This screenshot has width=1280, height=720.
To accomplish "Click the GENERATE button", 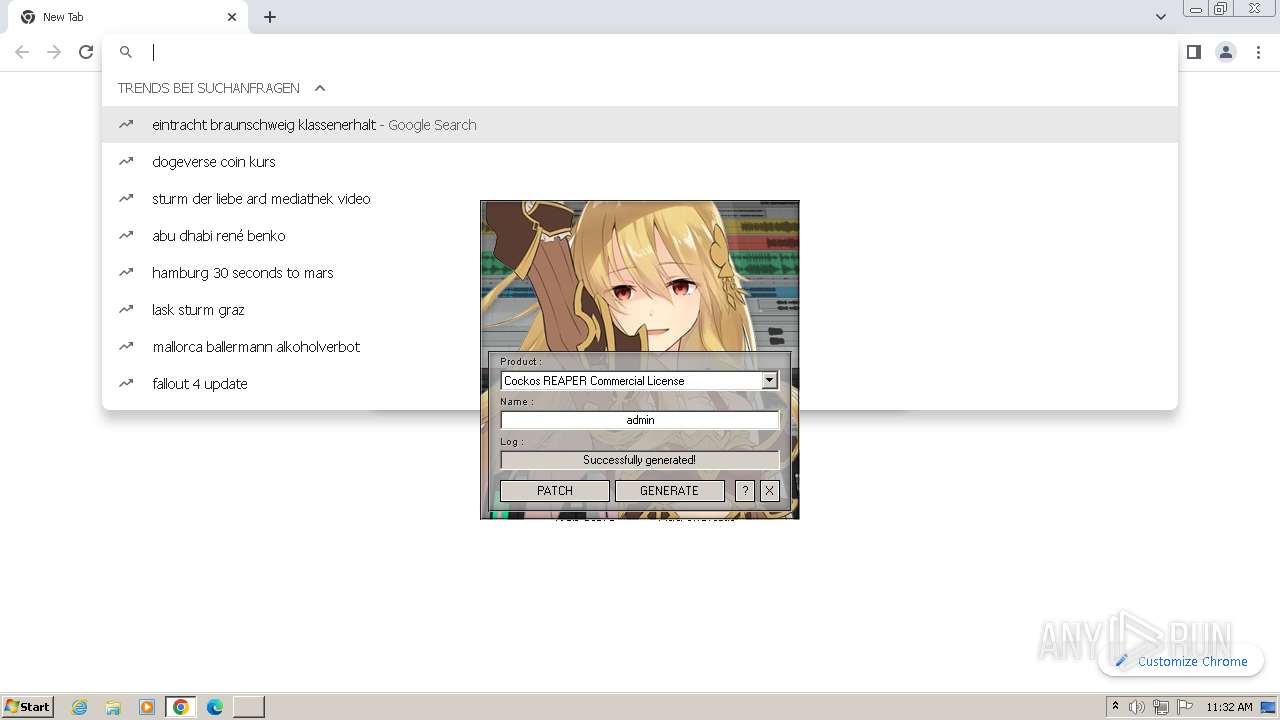I will tap(670, 491).
